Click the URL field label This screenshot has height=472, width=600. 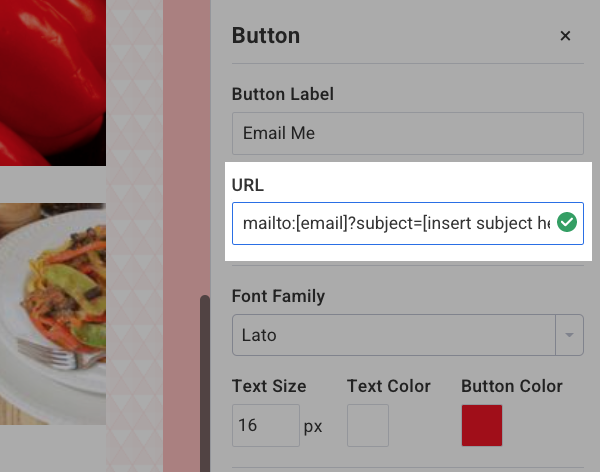click(x=247, y=186)
